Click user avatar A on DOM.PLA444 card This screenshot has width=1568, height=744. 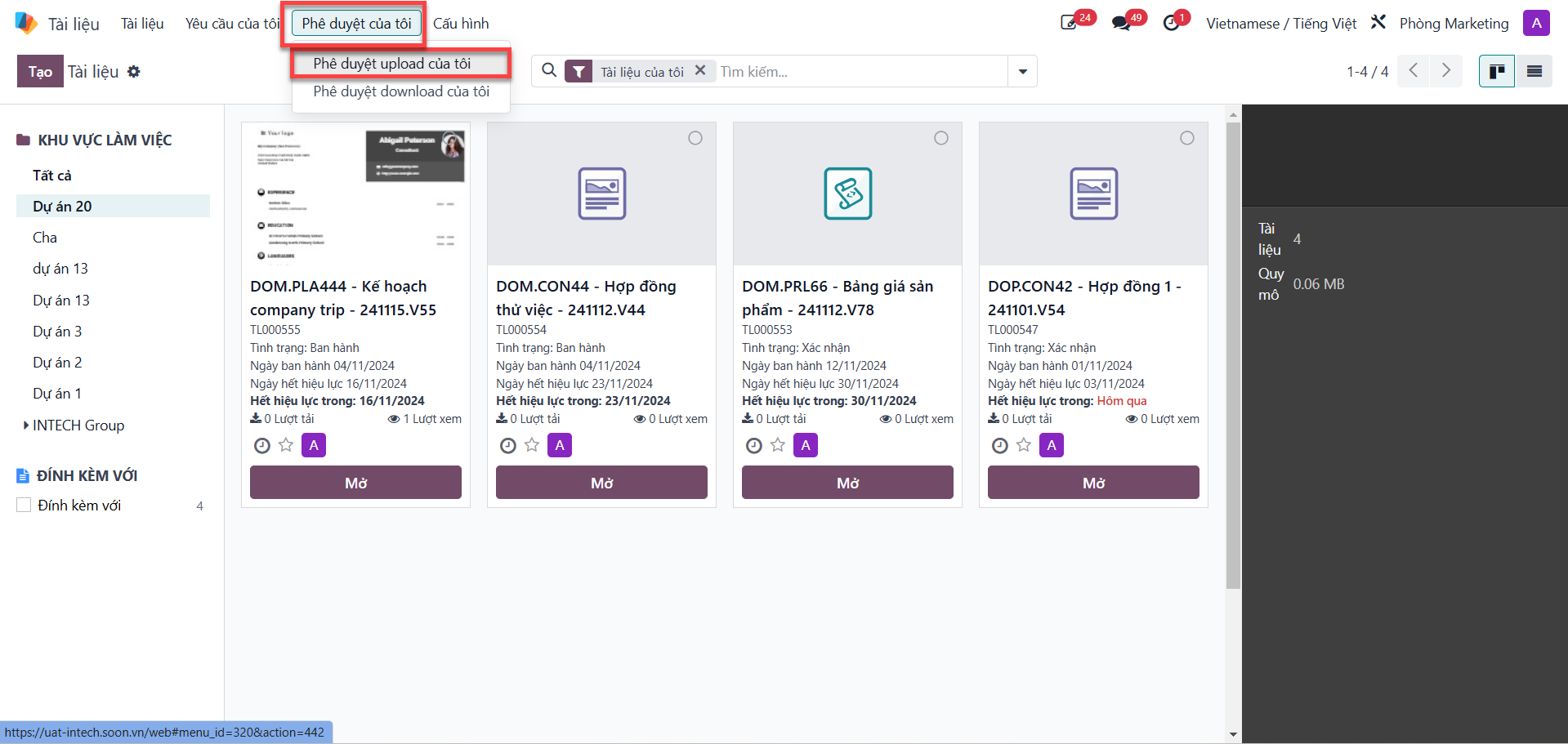tap(314, 445)
